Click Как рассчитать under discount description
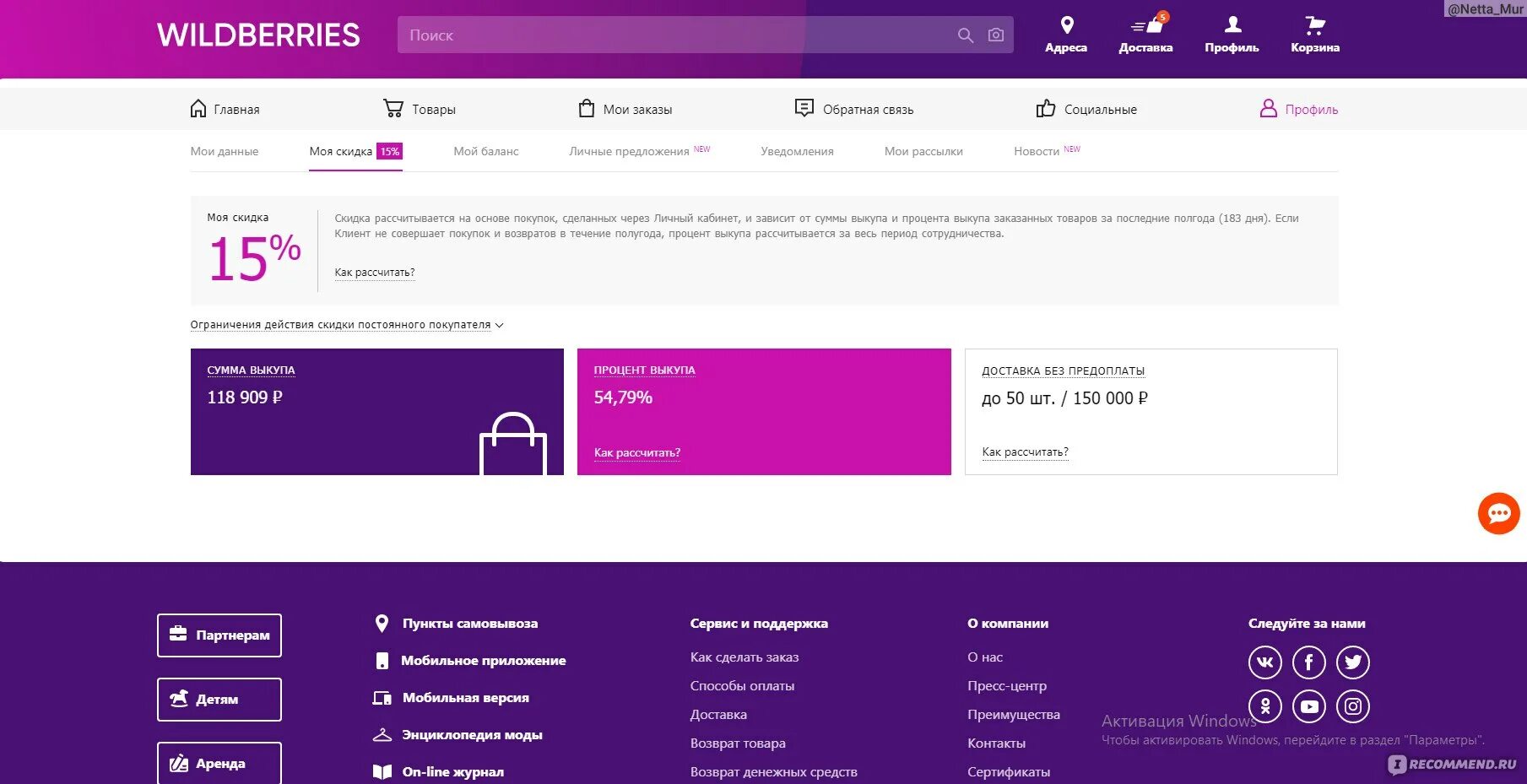Viewport: 1527px width, 784px height. tap(375, 273)
